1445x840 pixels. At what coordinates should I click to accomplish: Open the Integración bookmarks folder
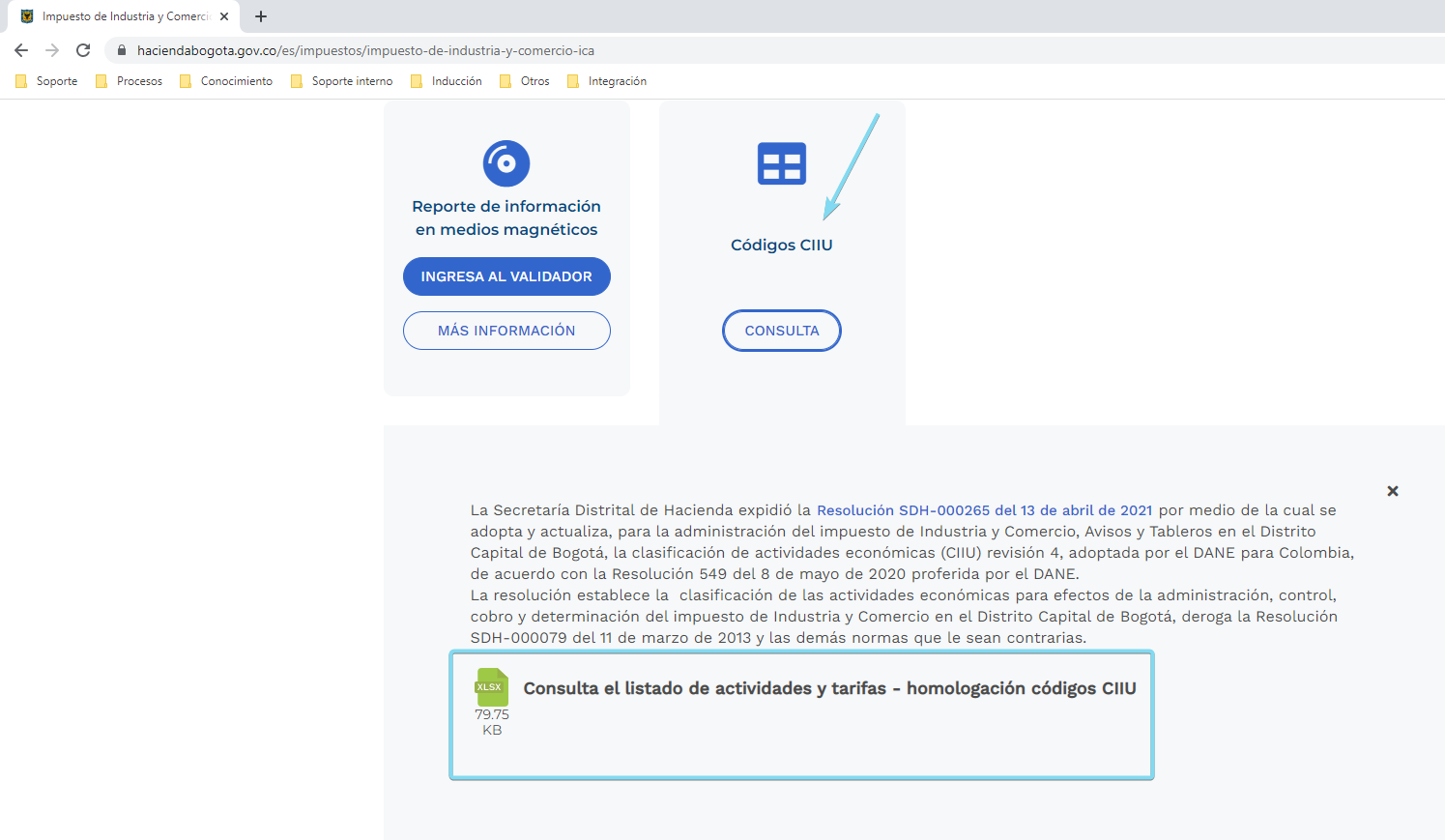[x=607, y=81]
